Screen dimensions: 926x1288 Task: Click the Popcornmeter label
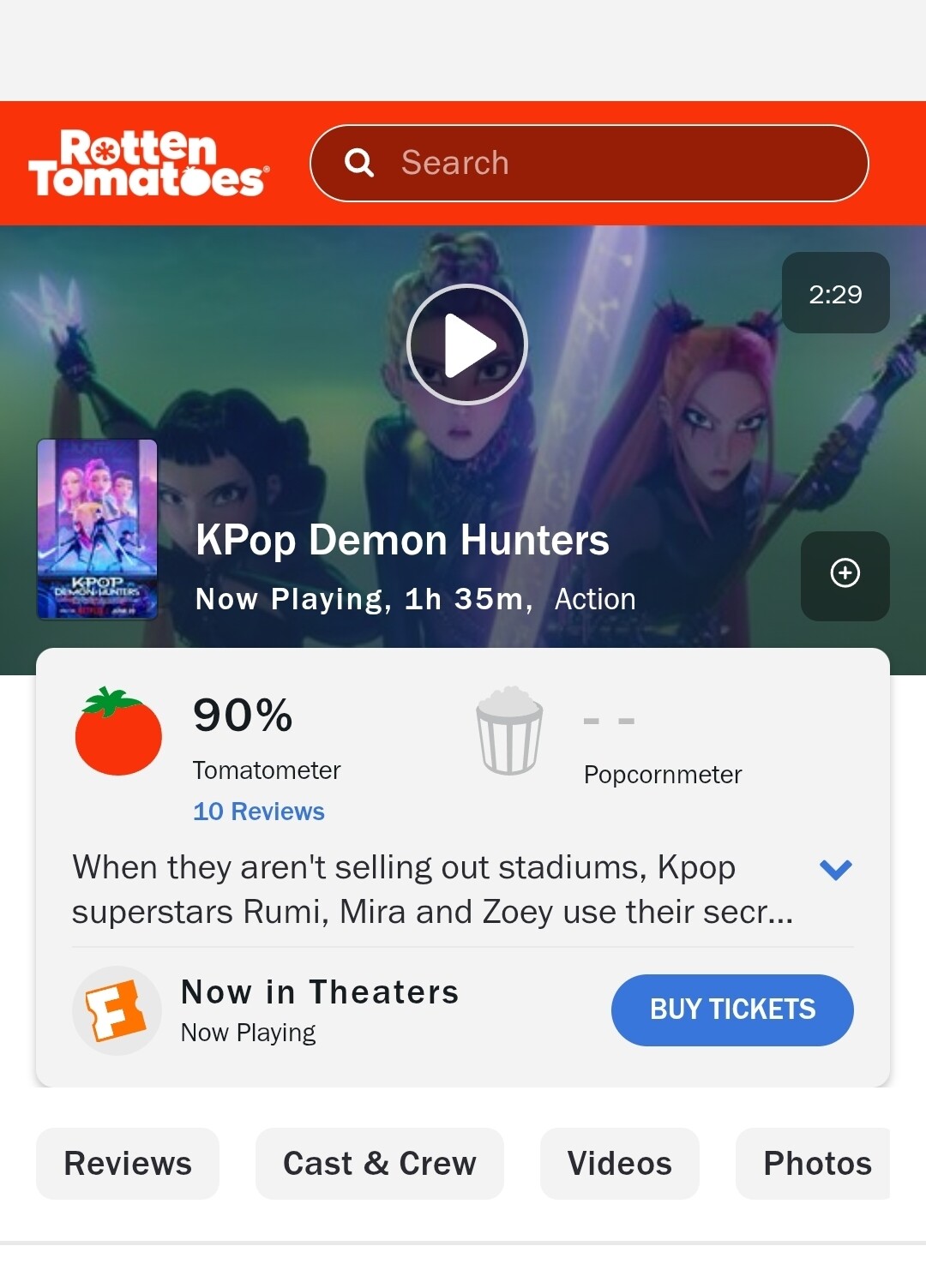[663, 774]
